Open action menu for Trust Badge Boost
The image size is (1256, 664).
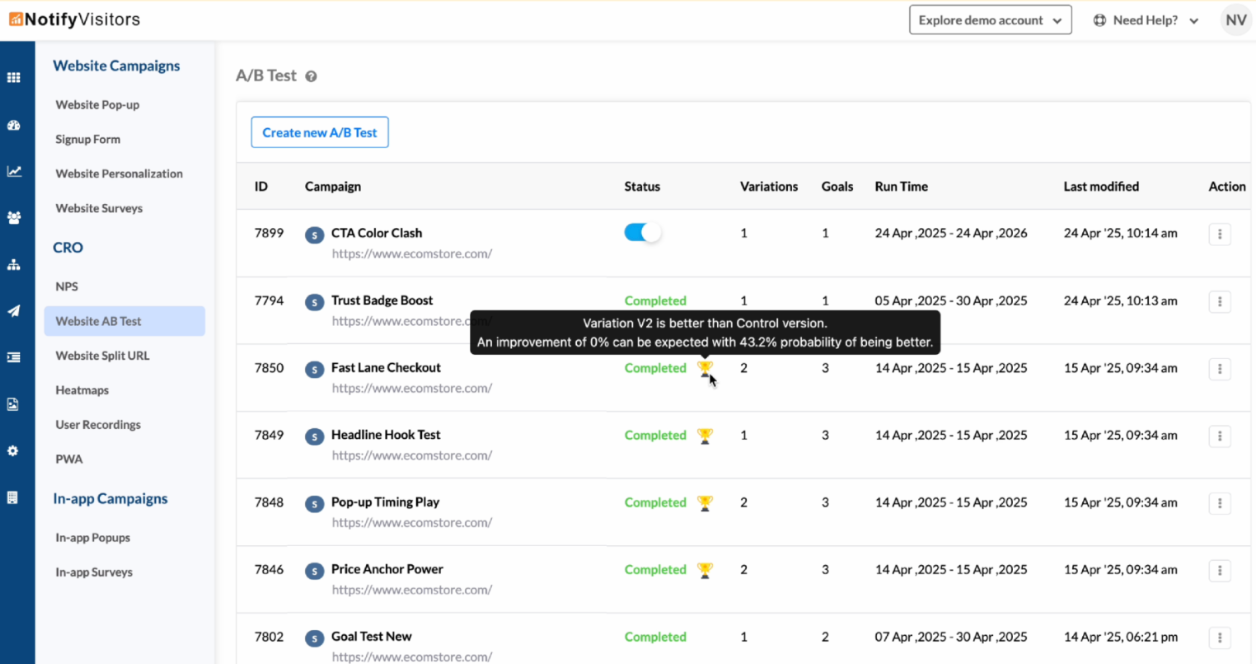[x=1219, y=301]
